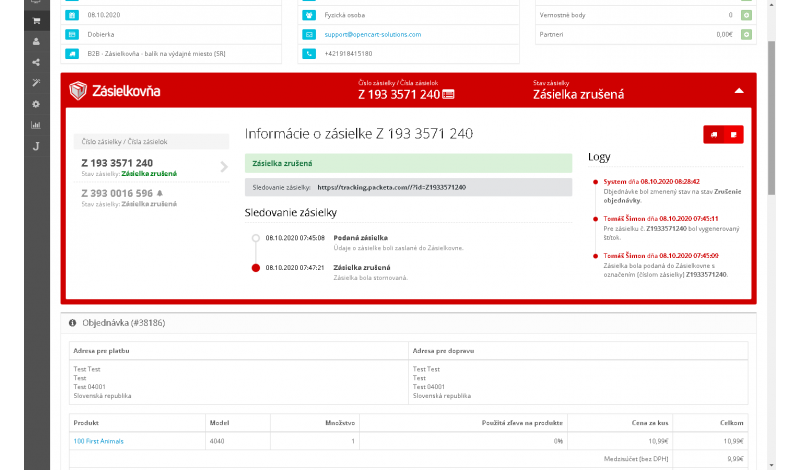
Task: Click the Adresa pre platbu header
Action: click(x=101, y=351)
